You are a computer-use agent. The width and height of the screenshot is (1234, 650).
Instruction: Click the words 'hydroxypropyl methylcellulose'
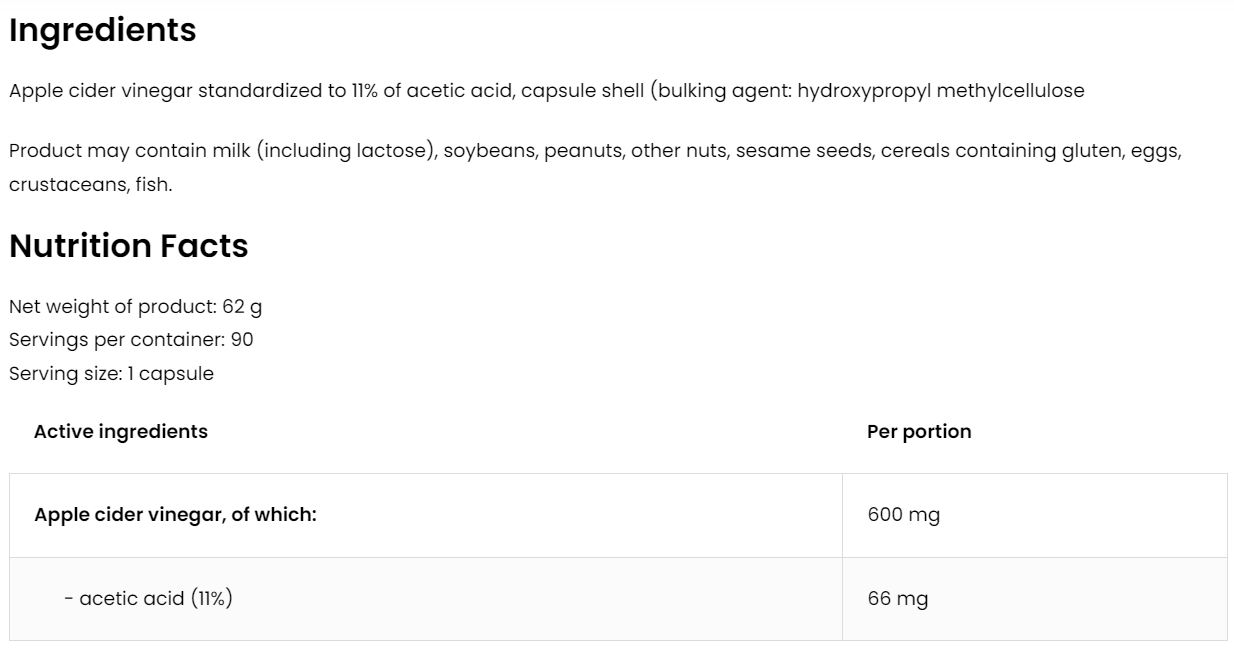point(940,91)
